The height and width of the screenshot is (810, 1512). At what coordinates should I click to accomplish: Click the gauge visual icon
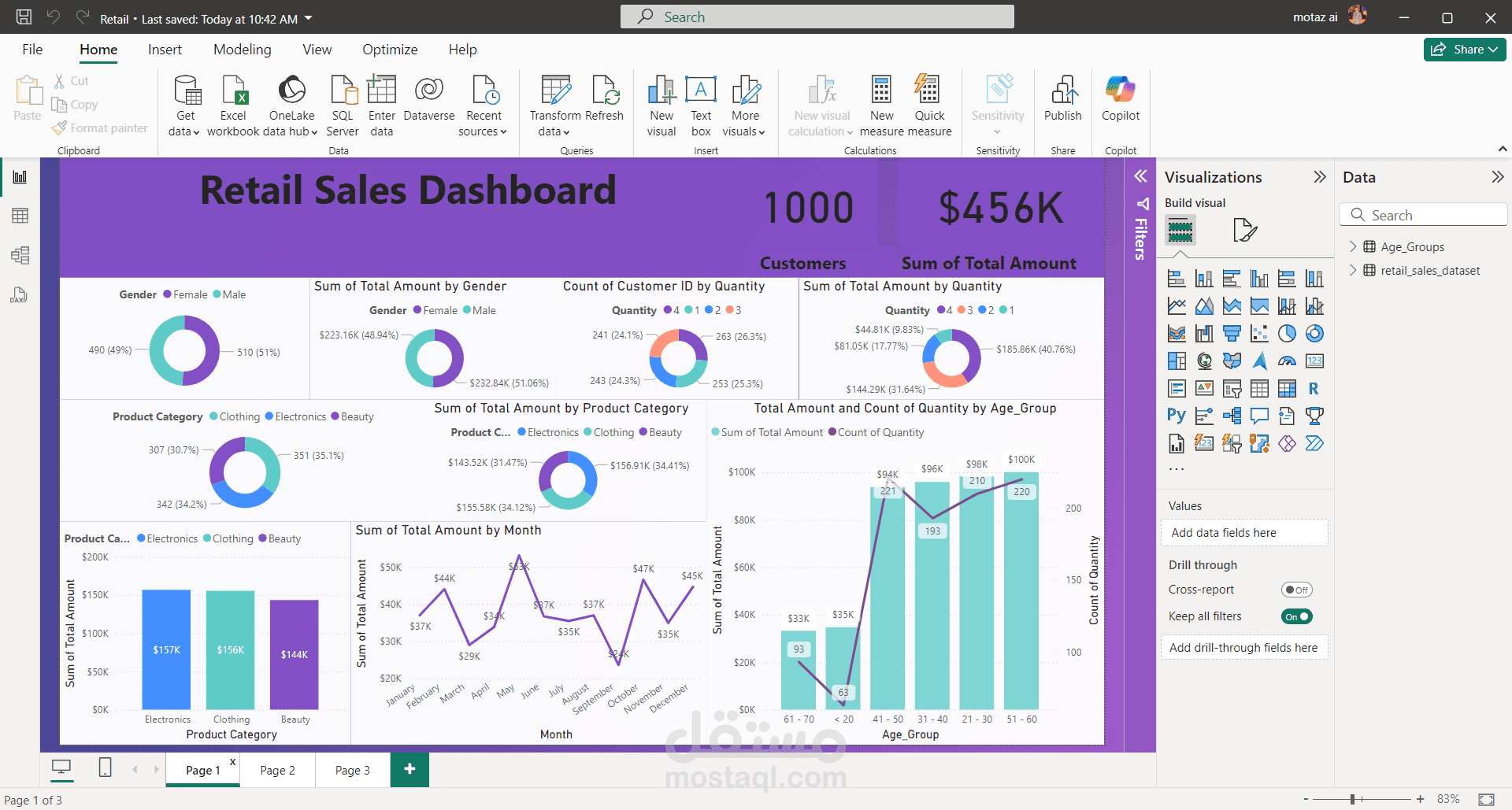pos(1287,361)
